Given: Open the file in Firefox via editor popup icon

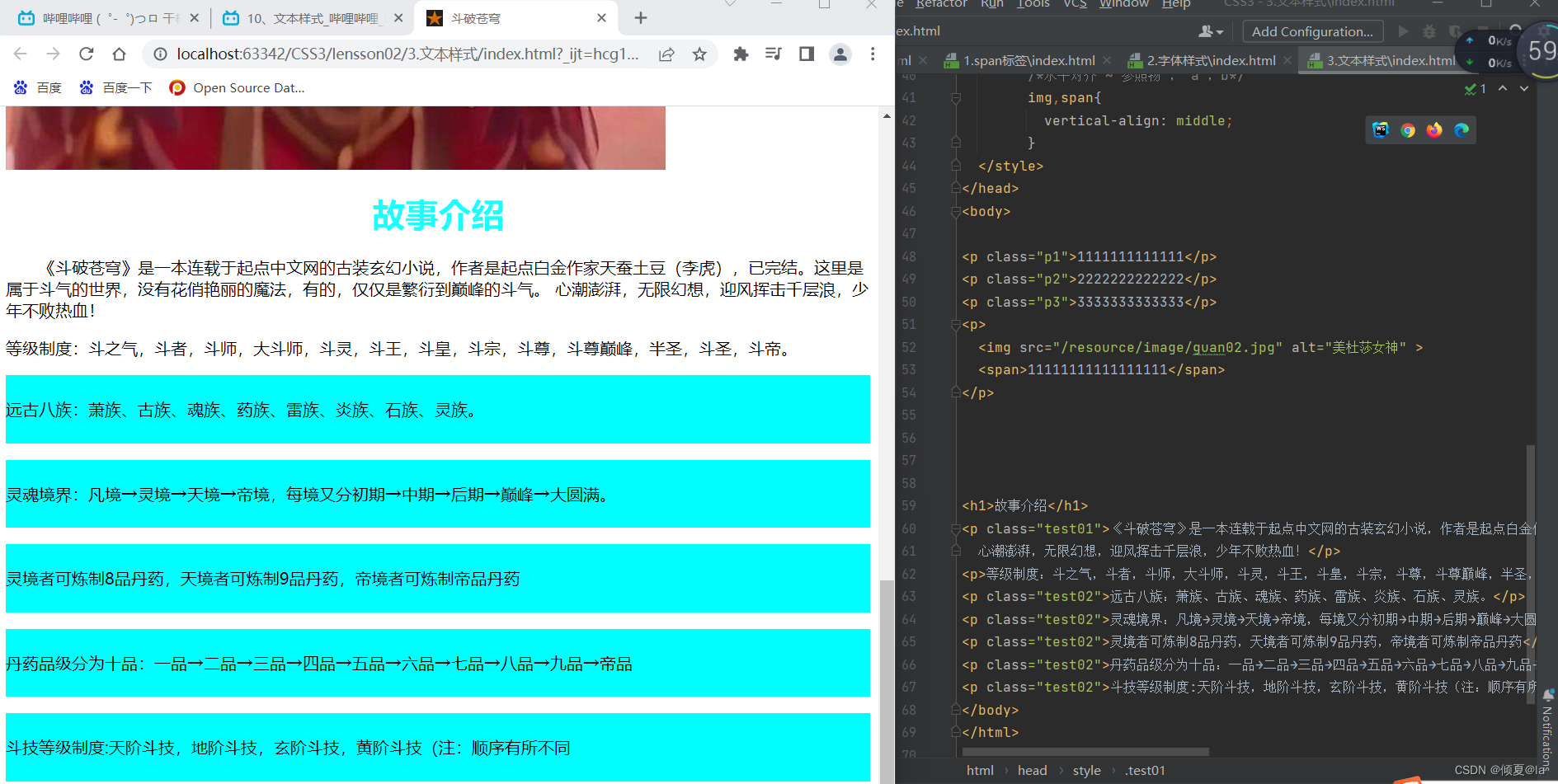Looking at the screenshot, I should point(1434,129).
